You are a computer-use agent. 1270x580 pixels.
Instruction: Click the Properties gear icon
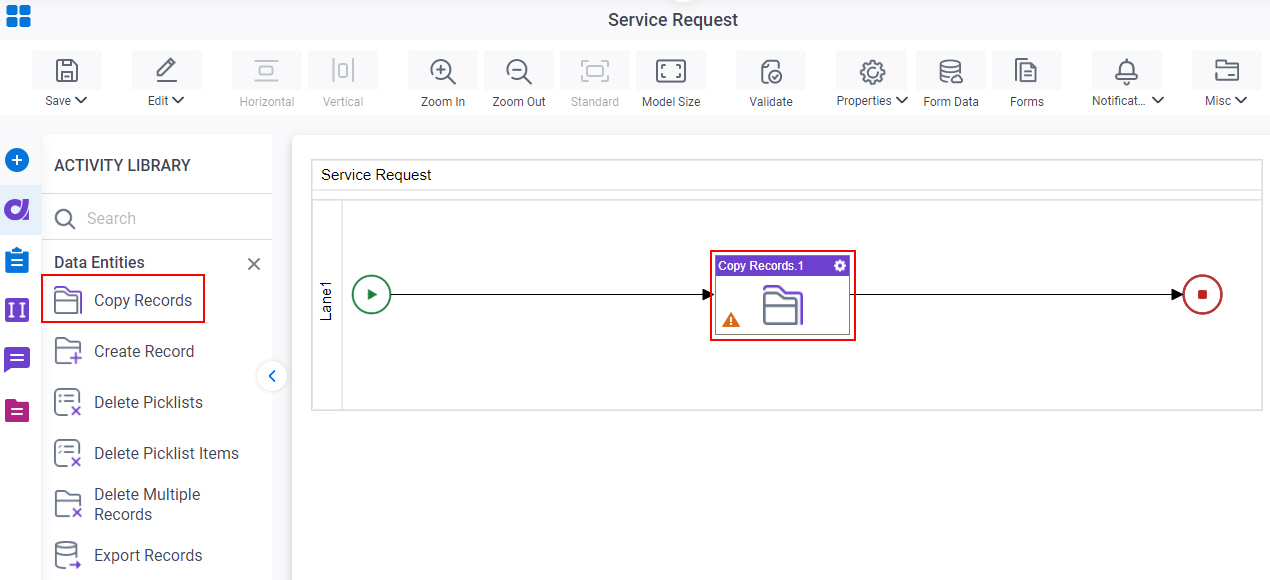coord(873,71)
